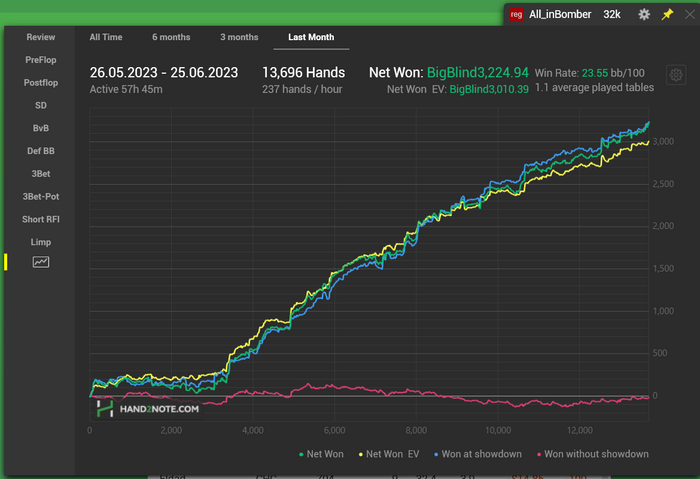Click the Win Rate 23.55 bb/100 text
The width and height of the screenshot is (700, 479).
click(590, 73)
